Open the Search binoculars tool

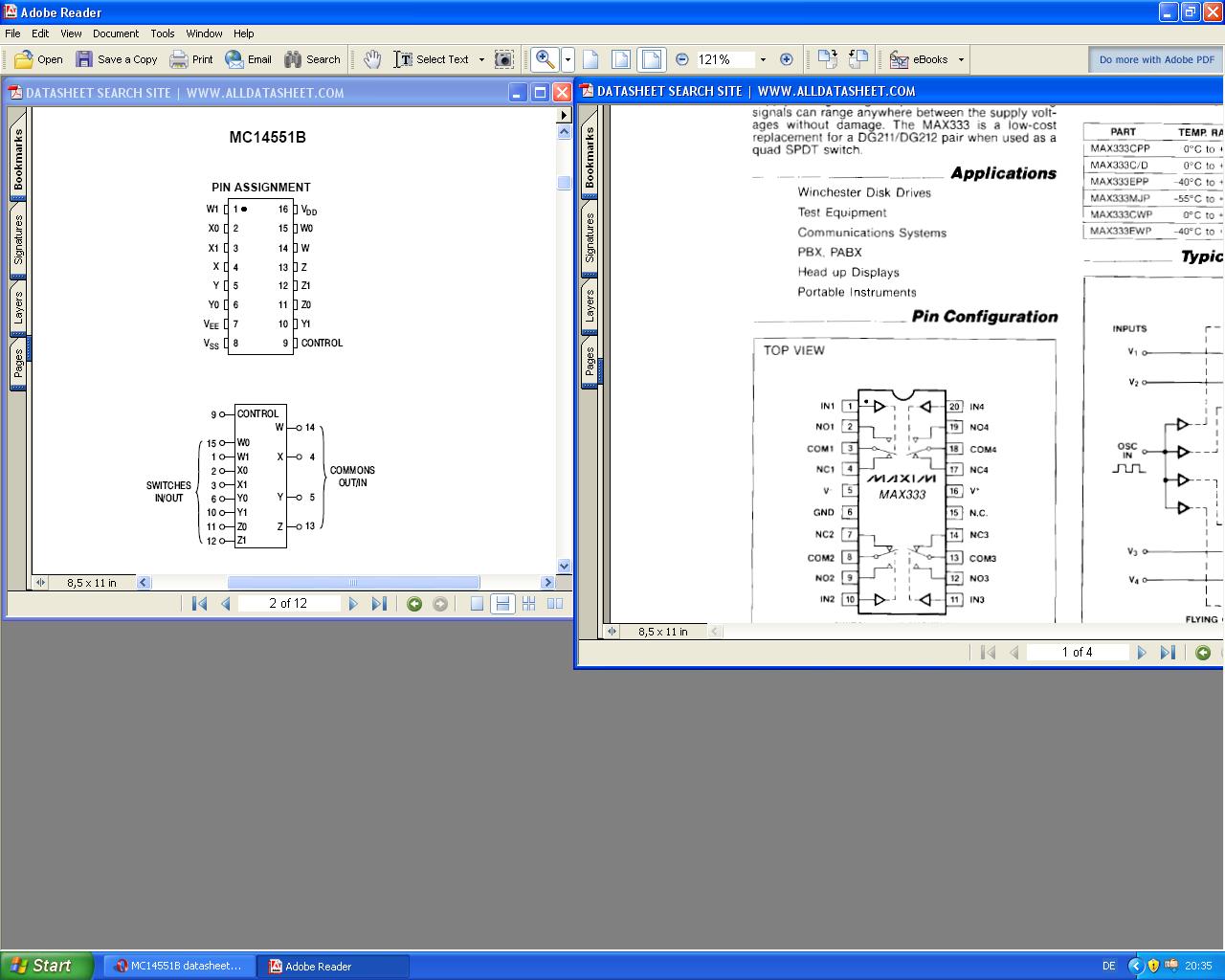[312, 59]
